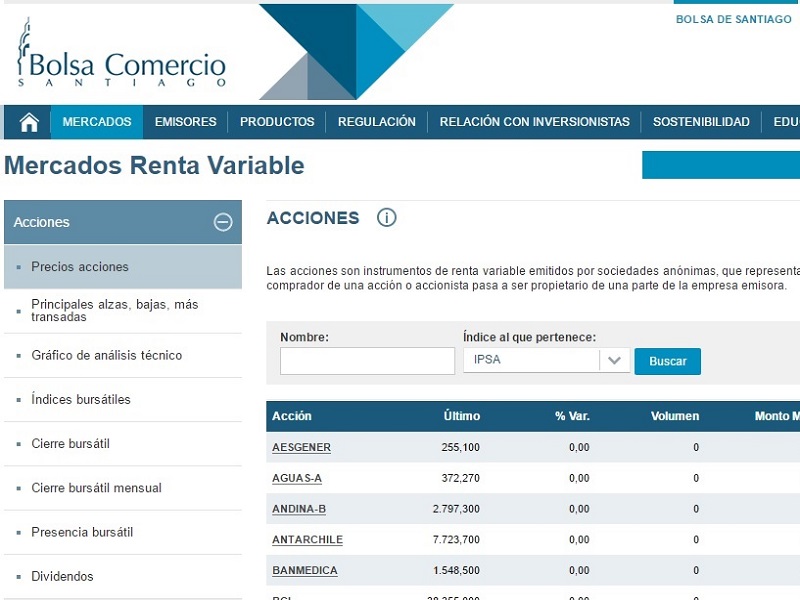Click the Bolsa Comercio Santiago logo
Image resolution: width=800 pixels, height=600 pixels.
tap(118, 55)
